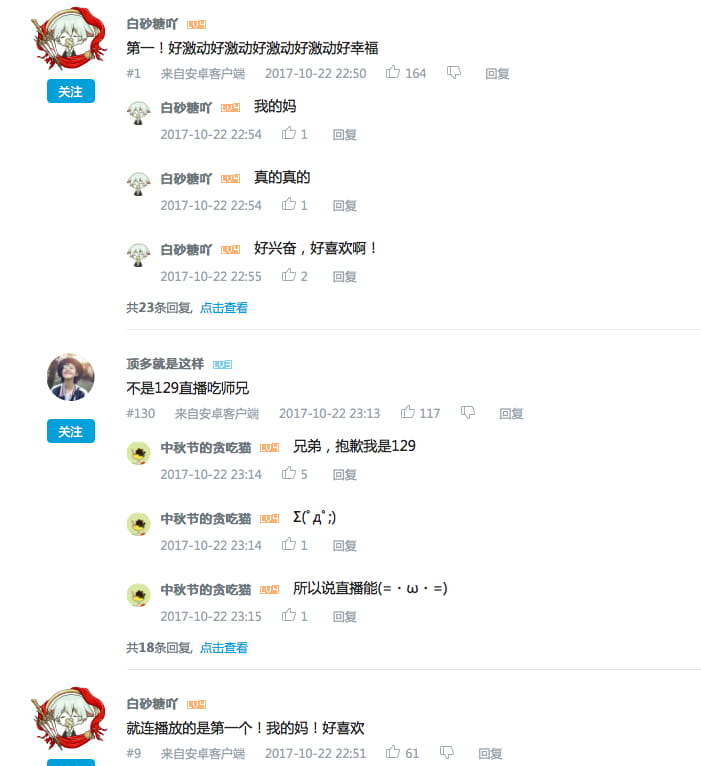Image resolution: width=701 pixels, height=766 pixels.
Task: Reply to comment #1 via 回复
Action: [x=497, y=74]
